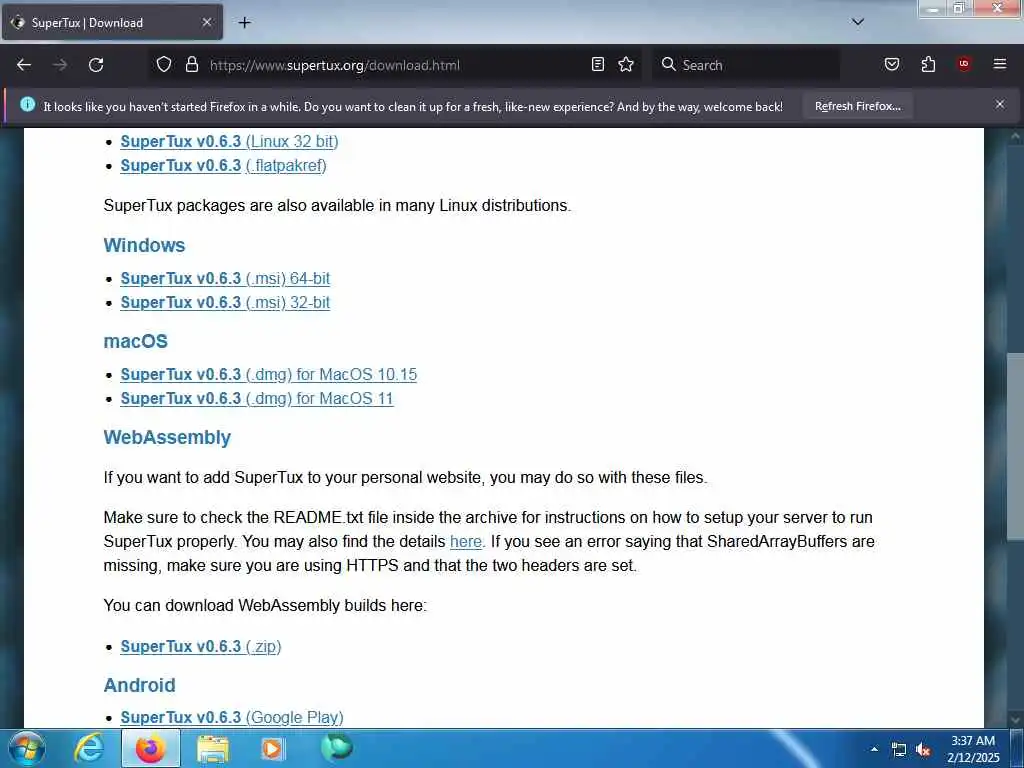Launch Internet Explorer from the taskbar
The image size is (1024, 768).
coord(89,748)
